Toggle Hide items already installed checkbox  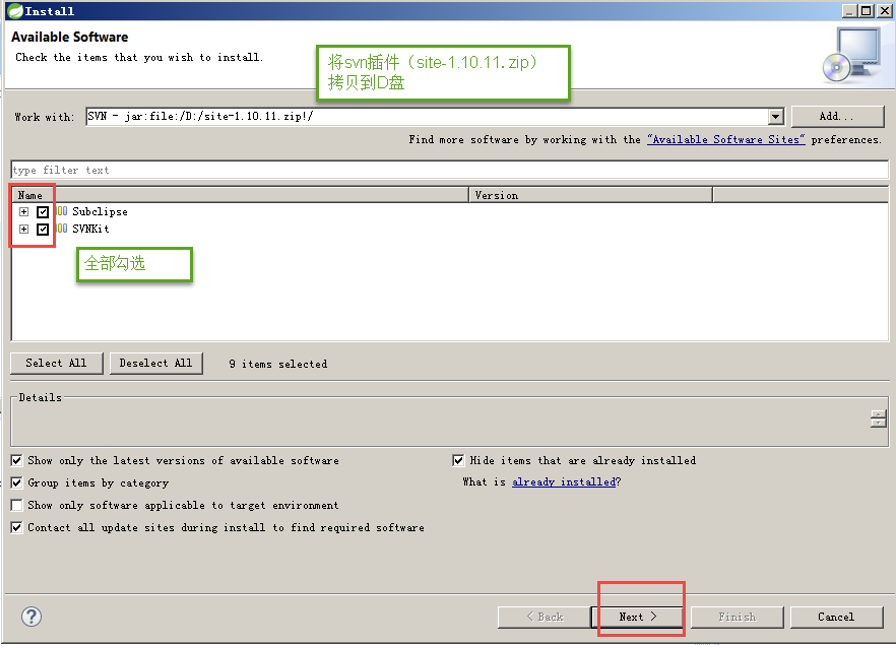[x=458, y=460]
